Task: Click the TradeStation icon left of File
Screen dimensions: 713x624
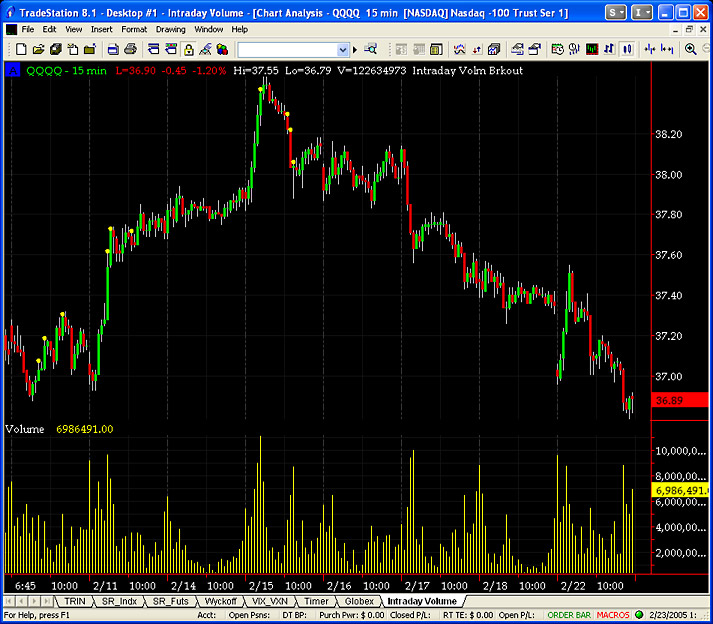Action: 11,30
